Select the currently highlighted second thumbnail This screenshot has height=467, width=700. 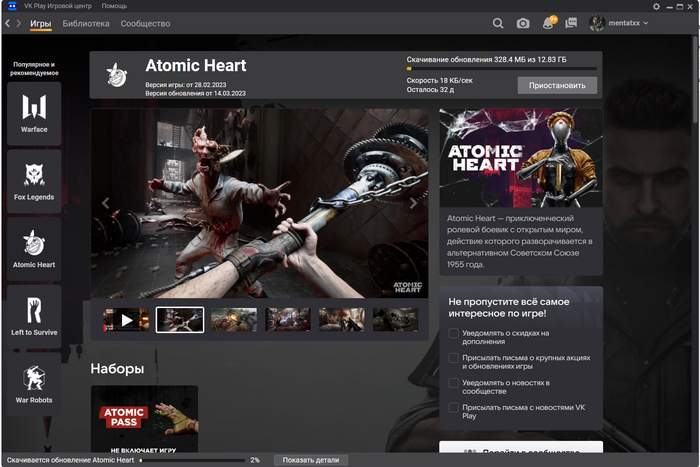(180, 320)
